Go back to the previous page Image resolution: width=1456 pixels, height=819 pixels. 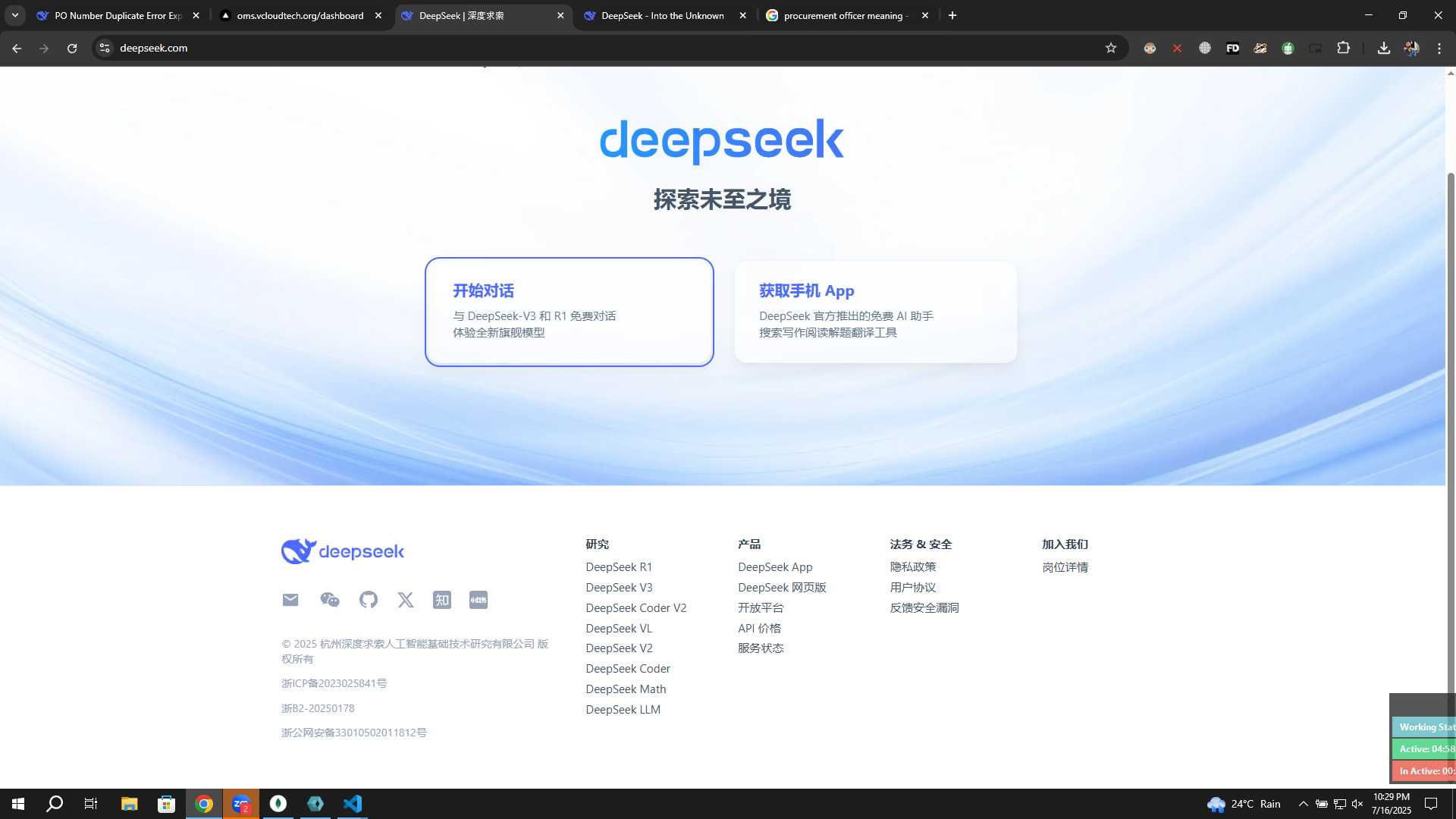point(17,48)
